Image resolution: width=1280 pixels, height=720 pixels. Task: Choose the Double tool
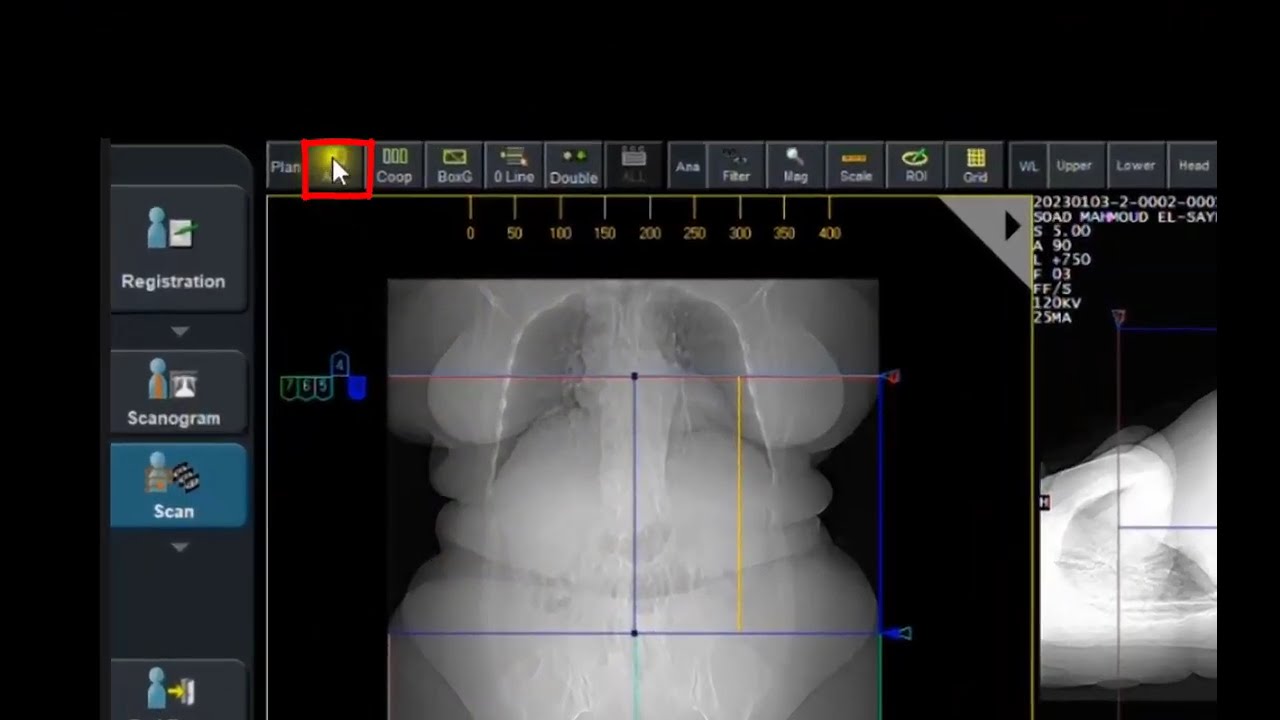[573, 166]
